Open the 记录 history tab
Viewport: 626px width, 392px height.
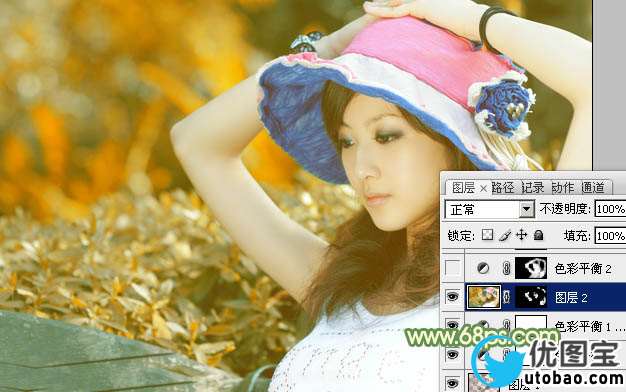pyautogui.click(x=533, y=187)
